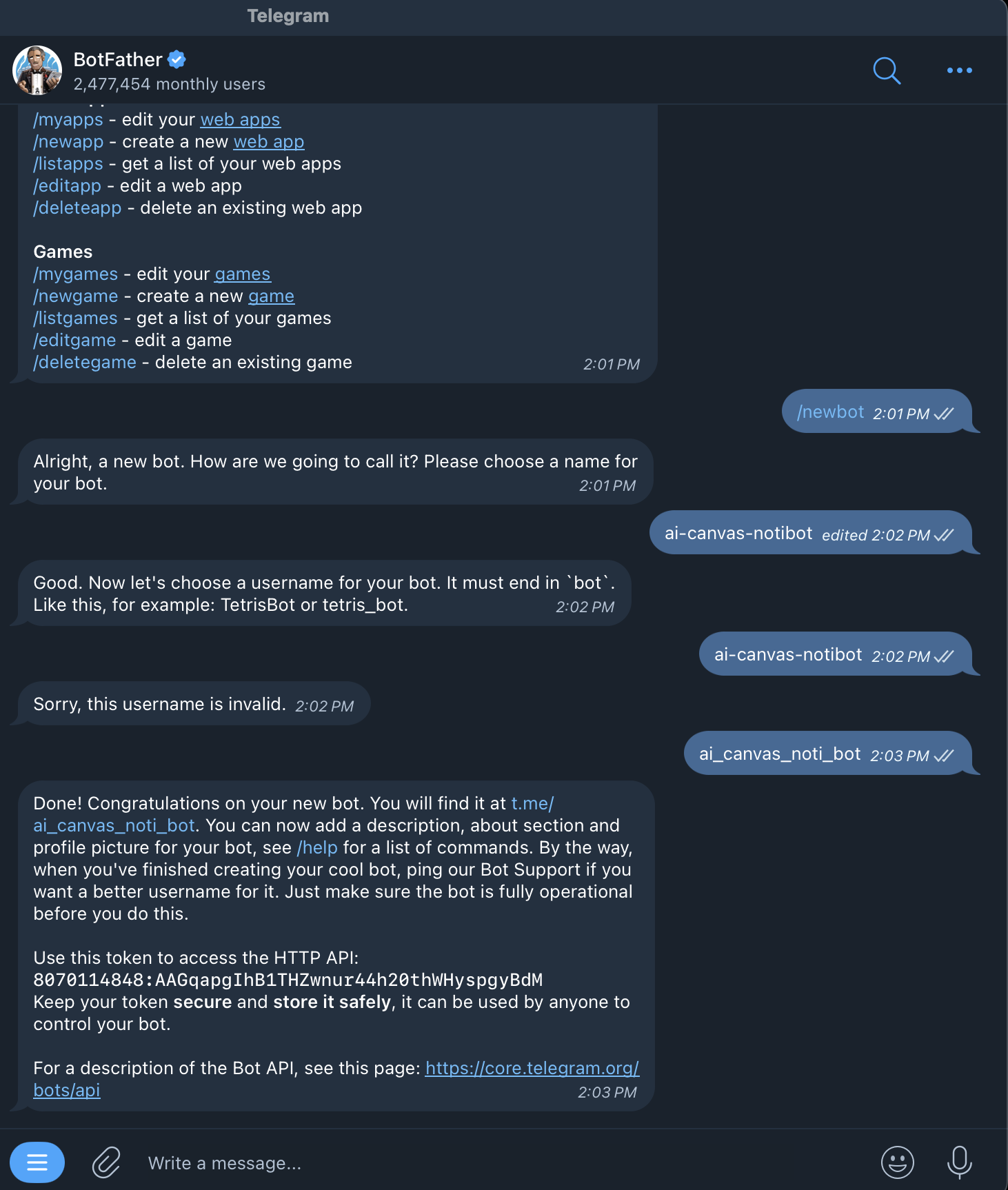Open the underlined web apps link

[240, 119]
